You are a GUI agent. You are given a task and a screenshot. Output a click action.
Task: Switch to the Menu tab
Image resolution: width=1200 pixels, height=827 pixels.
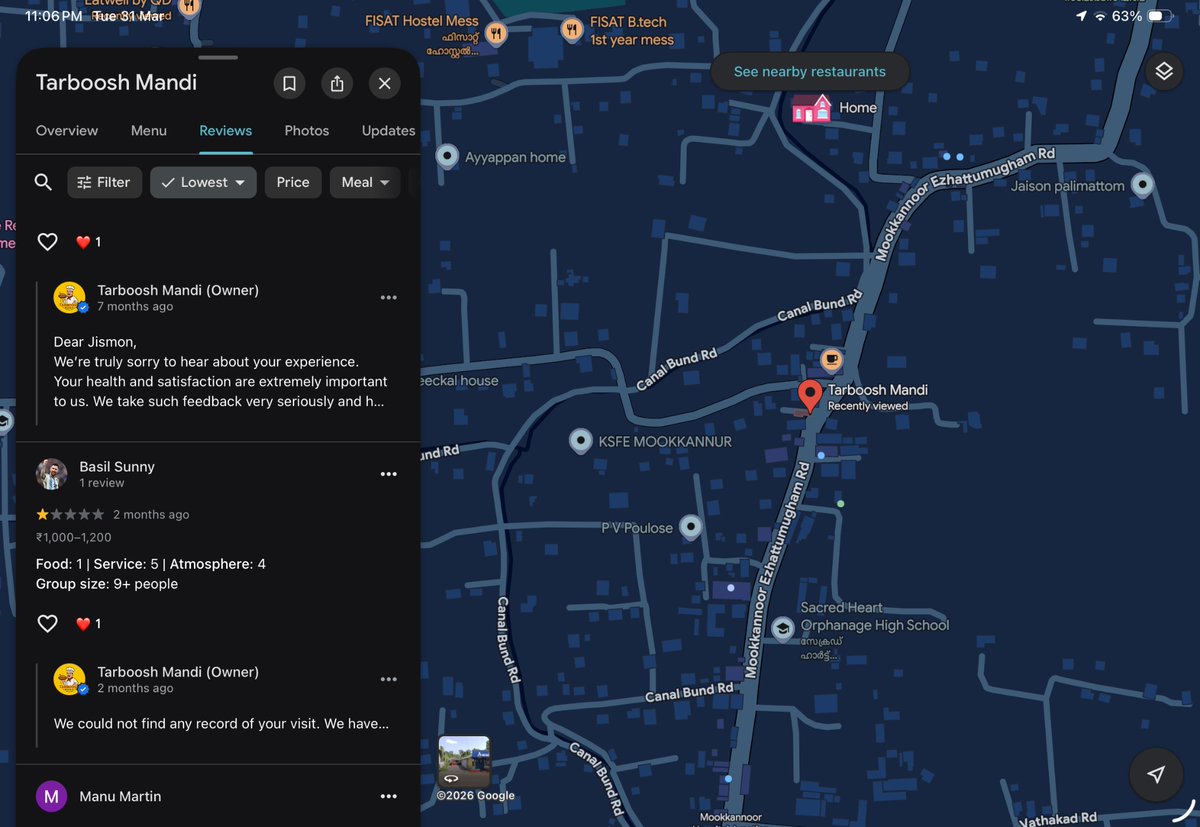[x=149, y=130]
